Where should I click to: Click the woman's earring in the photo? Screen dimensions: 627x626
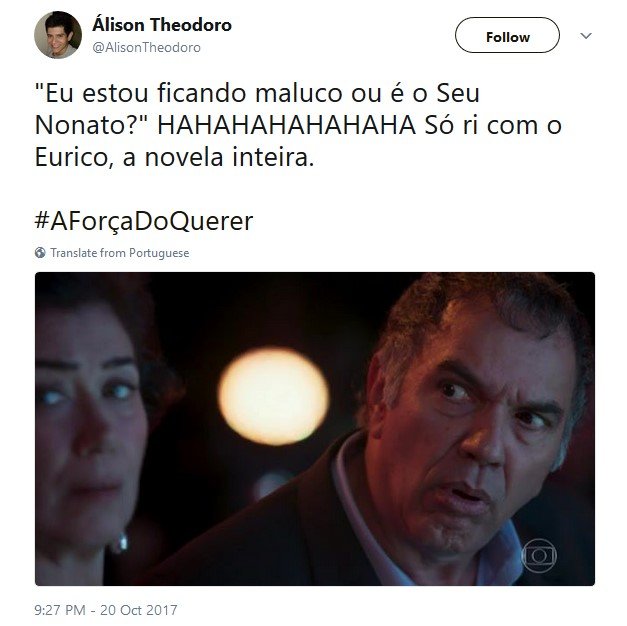pos(124,542)
